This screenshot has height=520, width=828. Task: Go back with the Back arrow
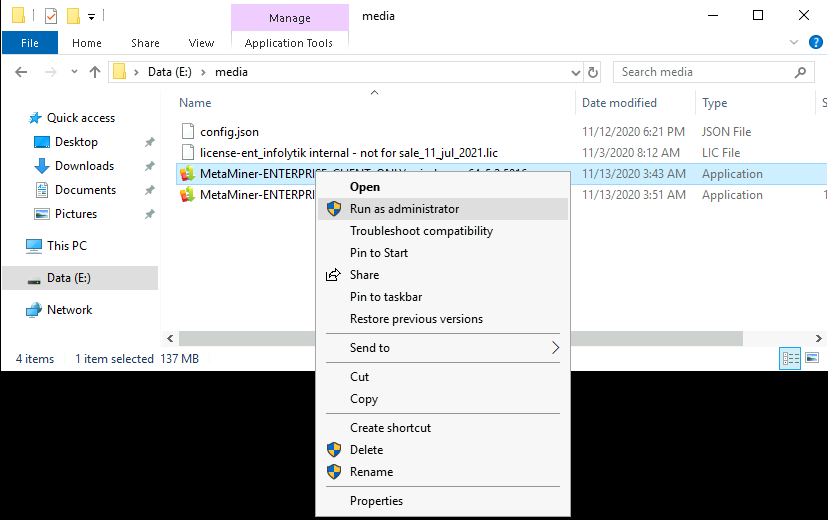pos(21,72)
